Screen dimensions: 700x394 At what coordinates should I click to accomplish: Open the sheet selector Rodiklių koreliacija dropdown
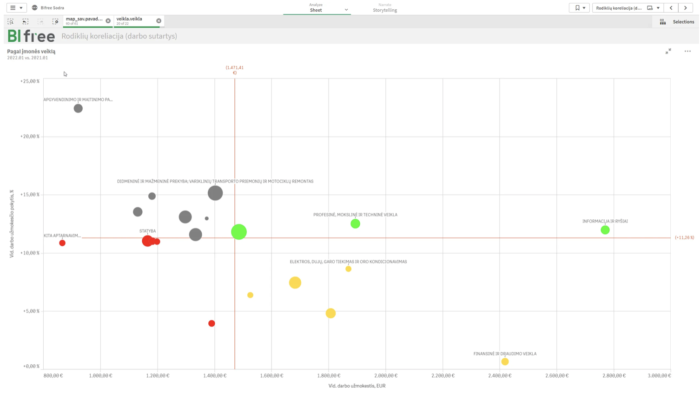tap(628, 8)
